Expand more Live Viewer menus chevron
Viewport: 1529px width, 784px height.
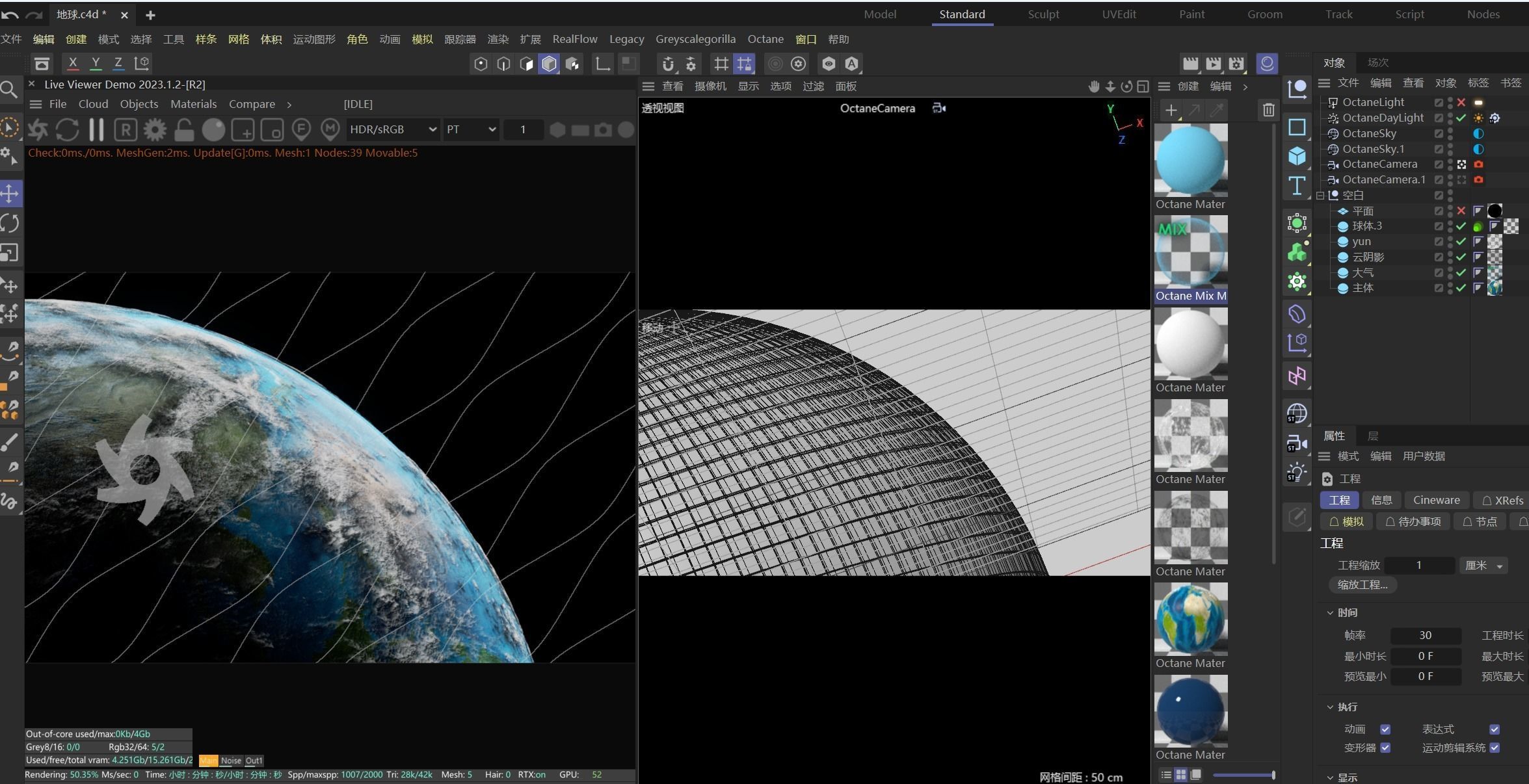[x=289, y=104]
